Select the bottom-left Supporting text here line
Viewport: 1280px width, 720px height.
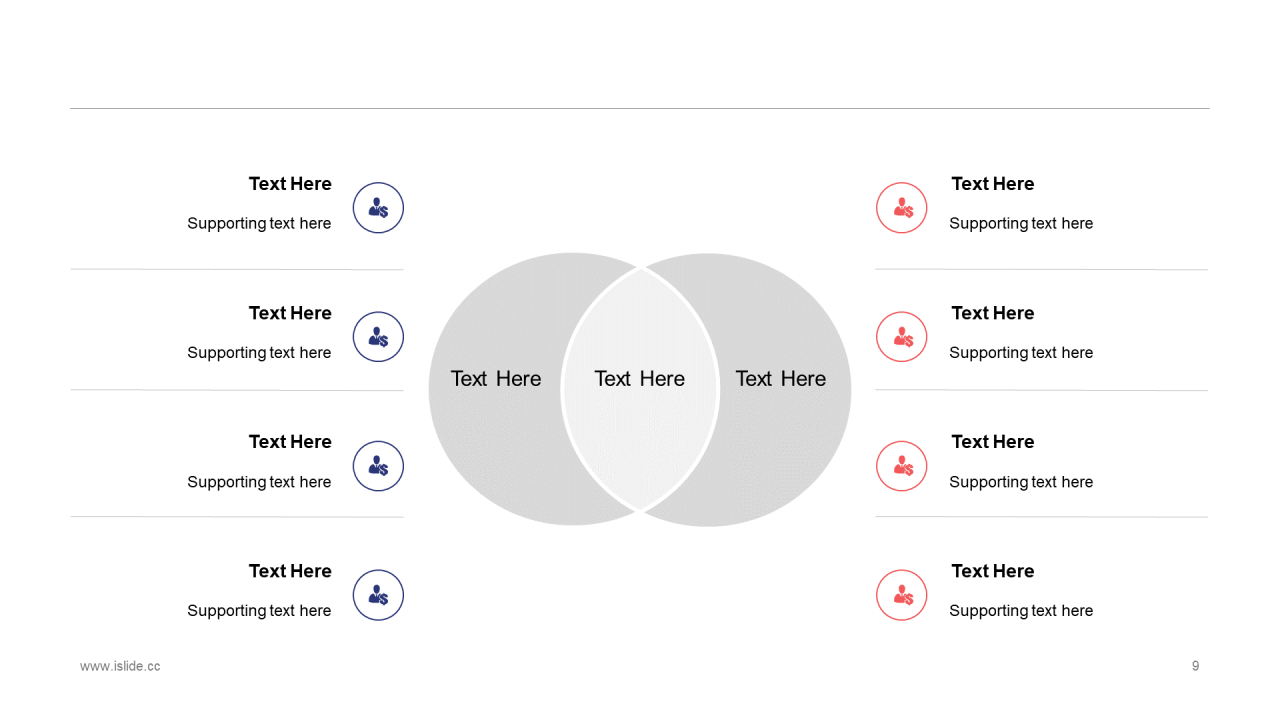[259, 611]
